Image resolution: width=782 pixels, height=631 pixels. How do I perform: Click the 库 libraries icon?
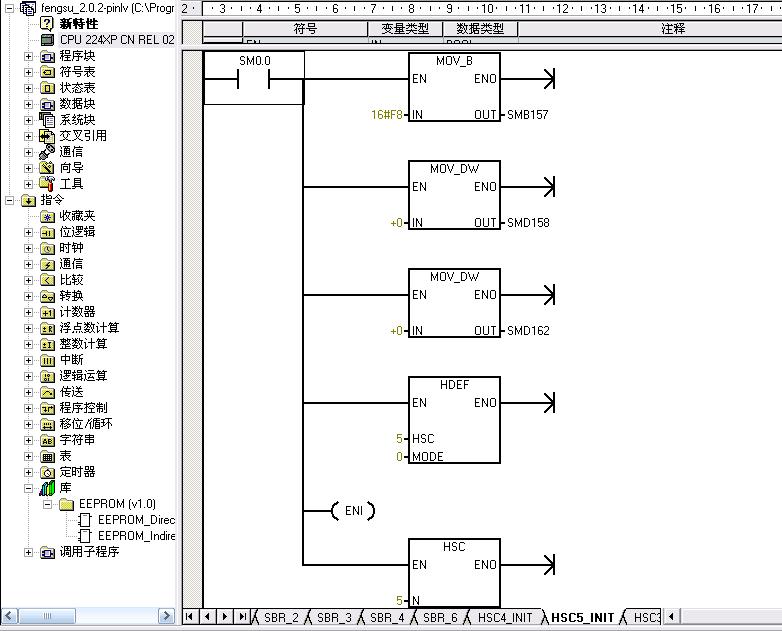coord(47,488)
